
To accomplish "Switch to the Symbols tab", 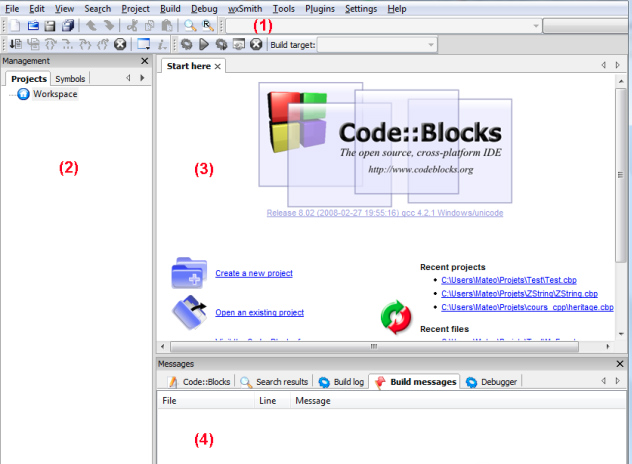I will pos(70,79).
